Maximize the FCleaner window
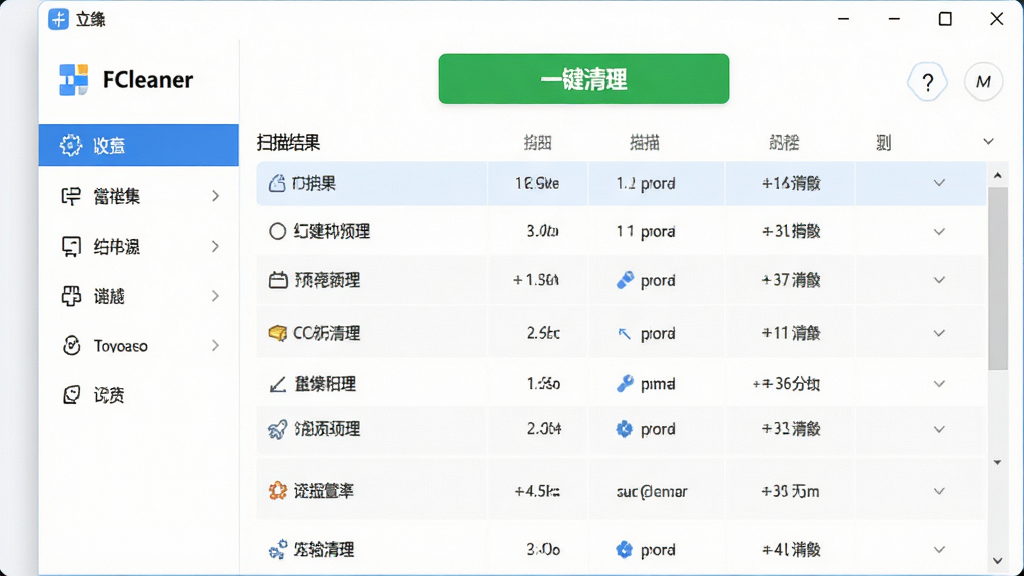Image resolution: width=1024 pixels, height=576 pixels. pos(945,19)
